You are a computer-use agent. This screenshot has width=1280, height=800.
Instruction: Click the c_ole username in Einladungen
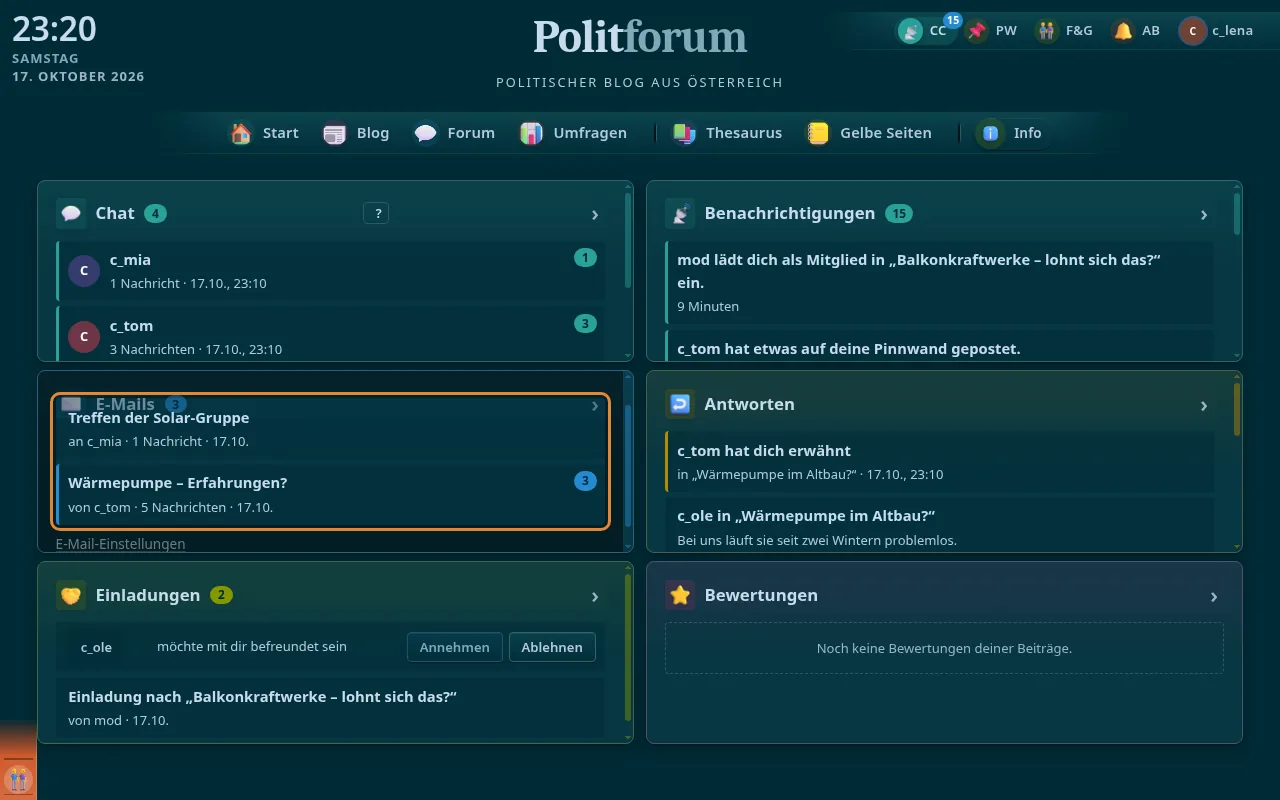[96, 647]
